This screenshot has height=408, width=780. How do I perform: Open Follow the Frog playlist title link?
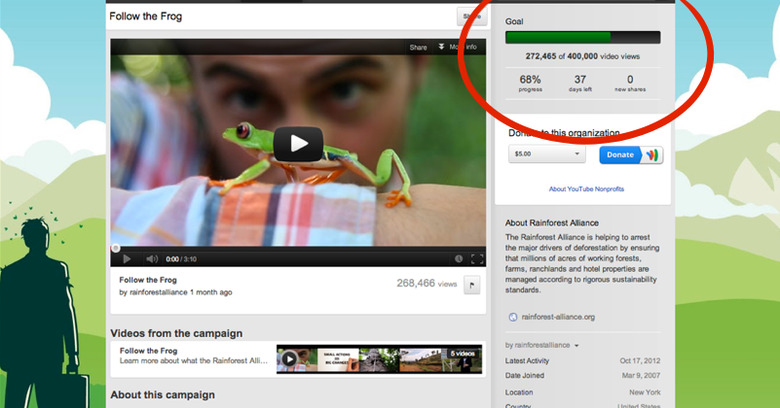pos(148,351)
